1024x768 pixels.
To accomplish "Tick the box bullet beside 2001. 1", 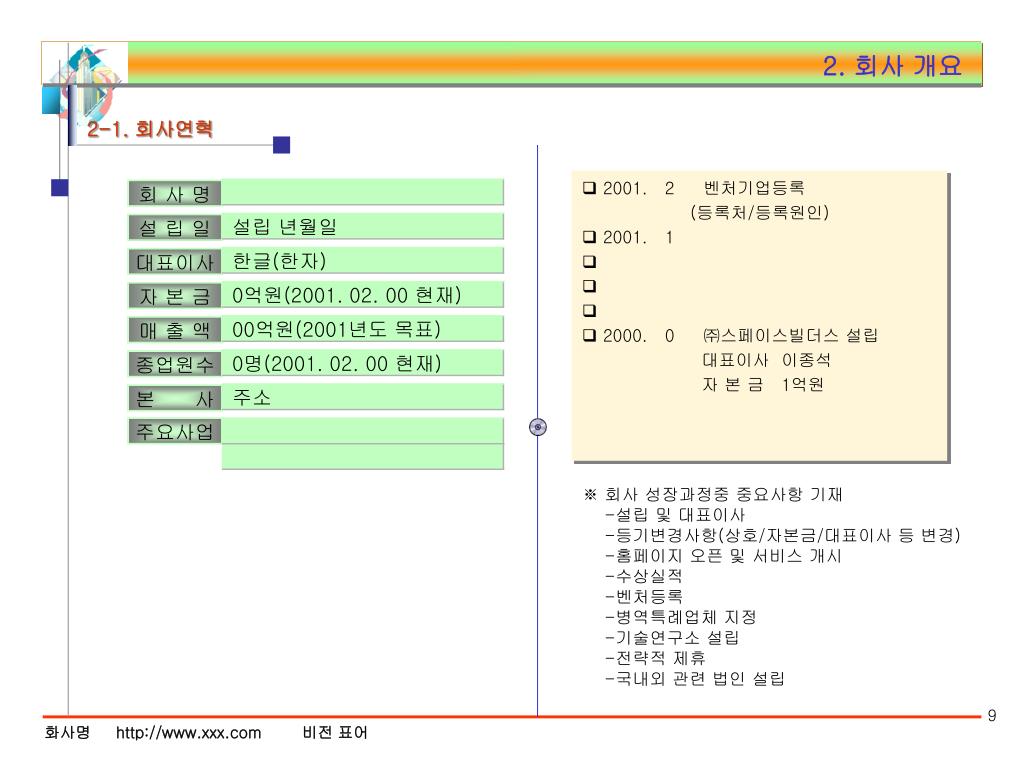I will [589, 237].
